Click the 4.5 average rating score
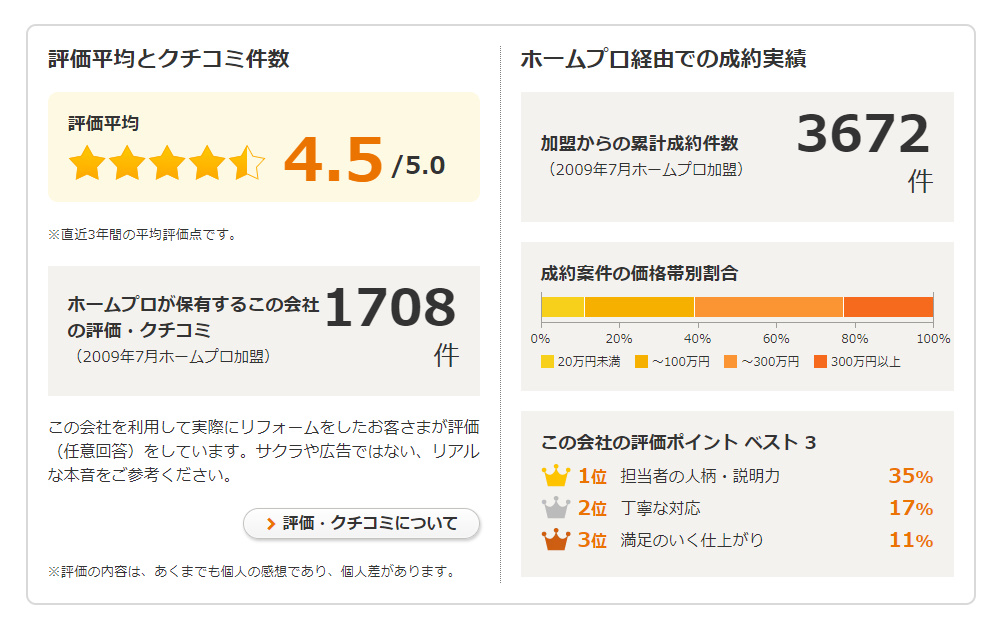 click(x=333, y=160)
